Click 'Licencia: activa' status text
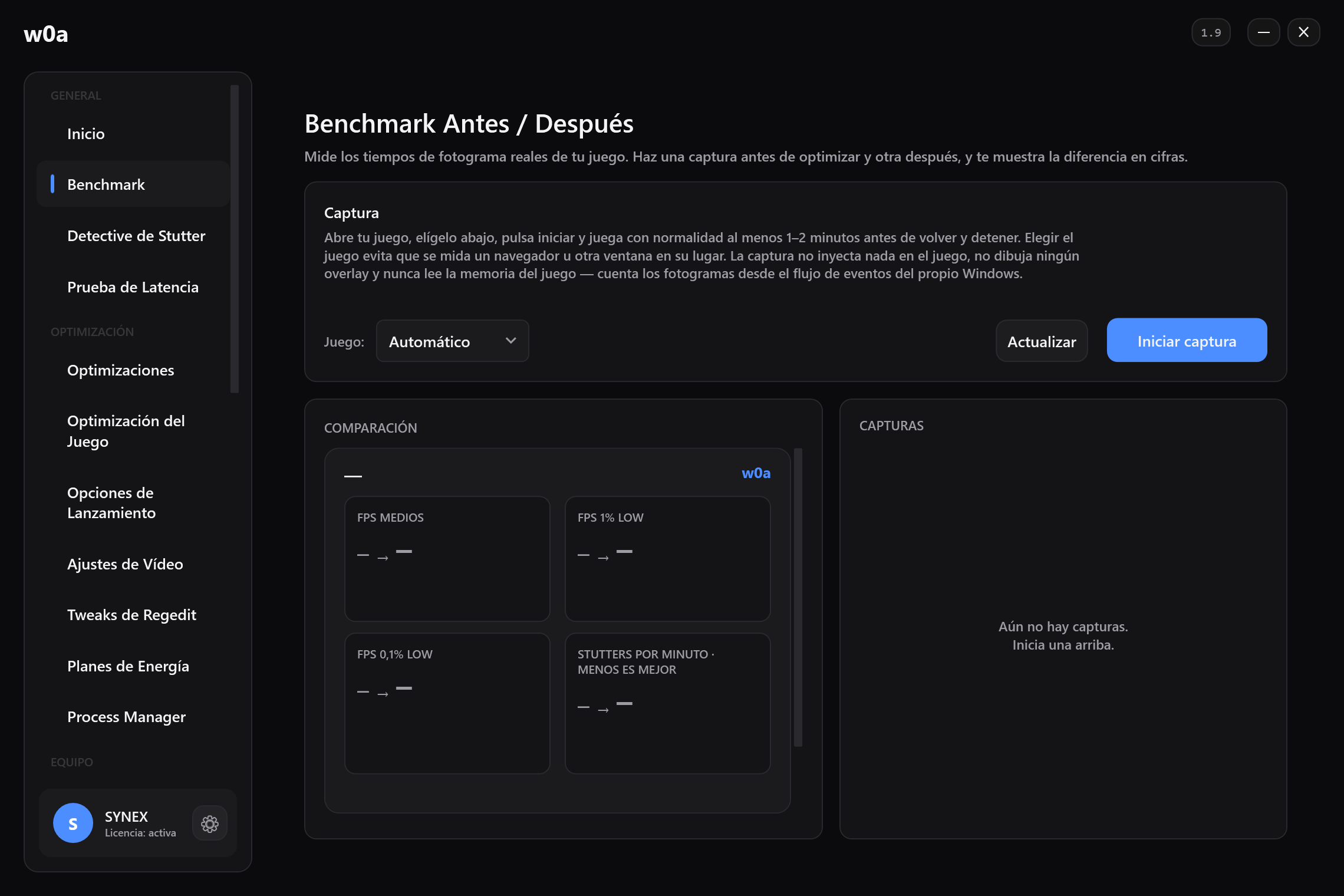This screenshot has width=1344, height=896. (x=140, y=833)
